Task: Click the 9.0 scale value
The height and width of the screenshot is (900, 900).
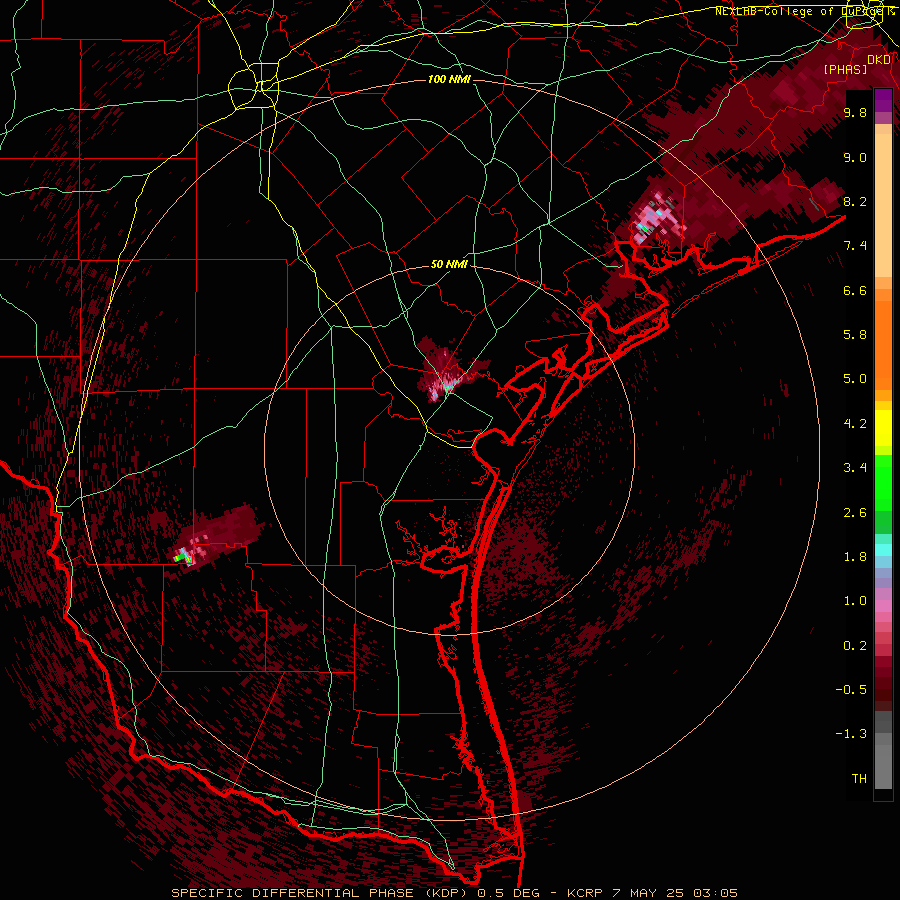Action: (855, 157)
